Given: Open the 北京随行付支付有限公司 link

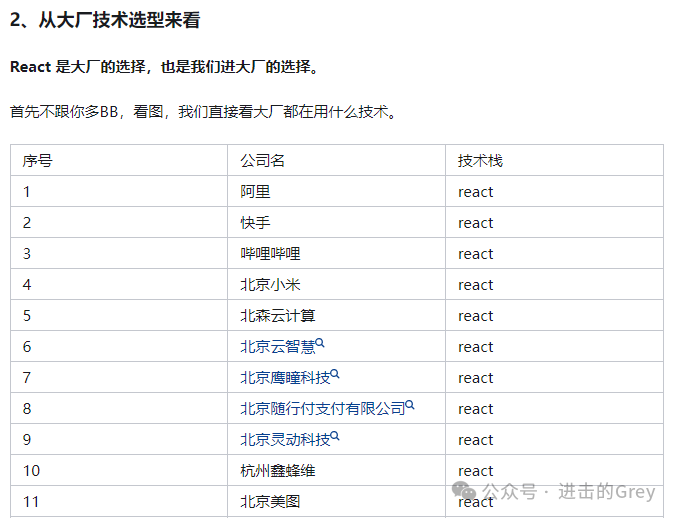Looking at the screenshot, I should (323, 409).
